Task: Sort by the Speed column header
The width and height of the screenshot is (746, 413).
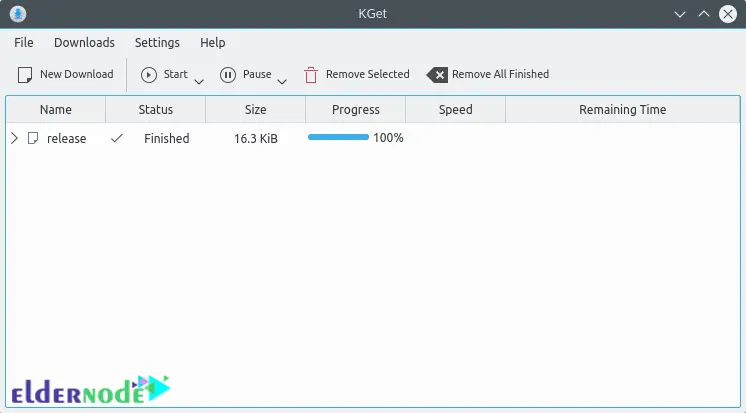Action: point(455,109)
